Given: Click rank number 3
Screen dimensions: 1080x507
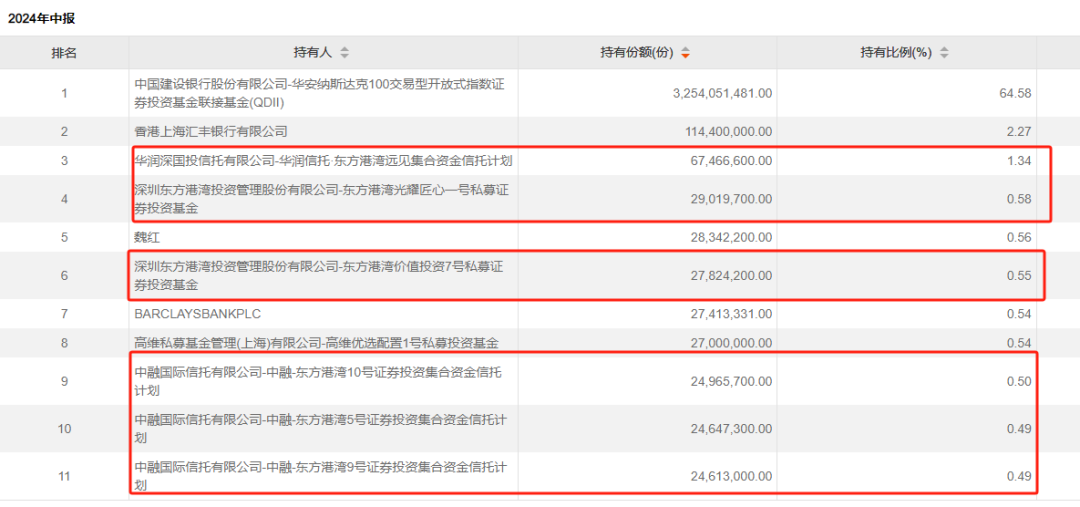Looking at the screenshot, I should (x=64, y=161).
